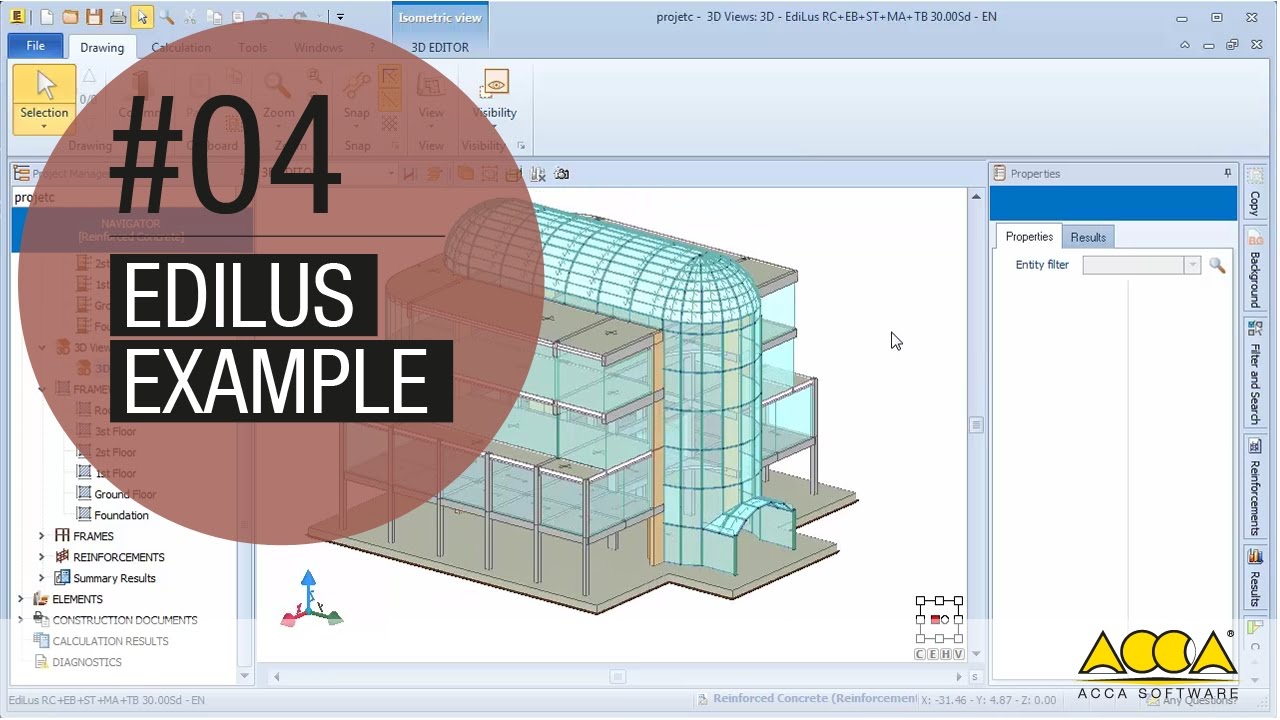Click the EdiLus application logo icon

tap(18, 17)
